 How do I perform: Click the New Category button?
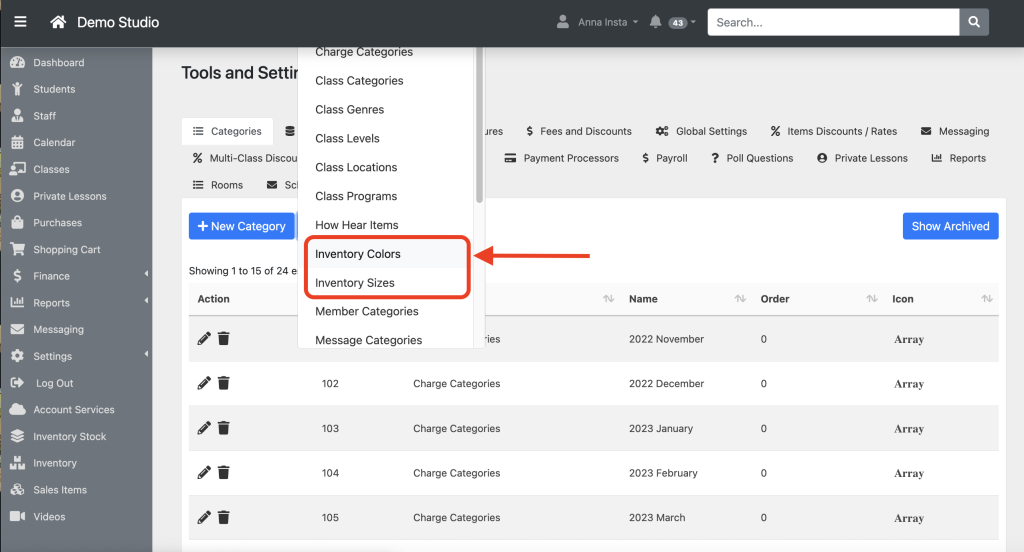click(x=242, y=226)
